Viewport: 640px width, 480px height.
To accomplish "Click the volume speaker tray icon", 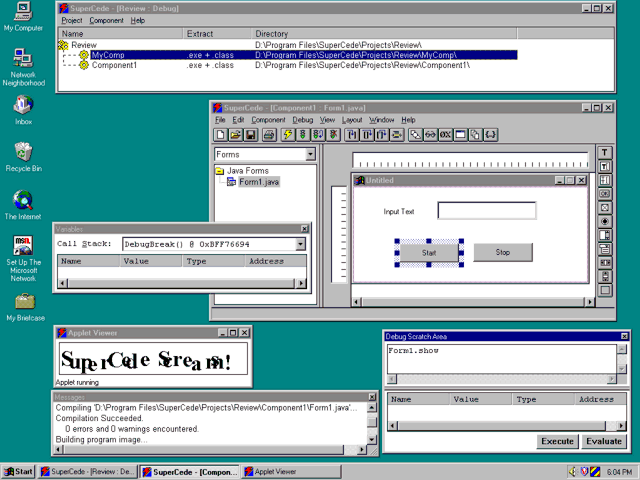I will [573, 472].
